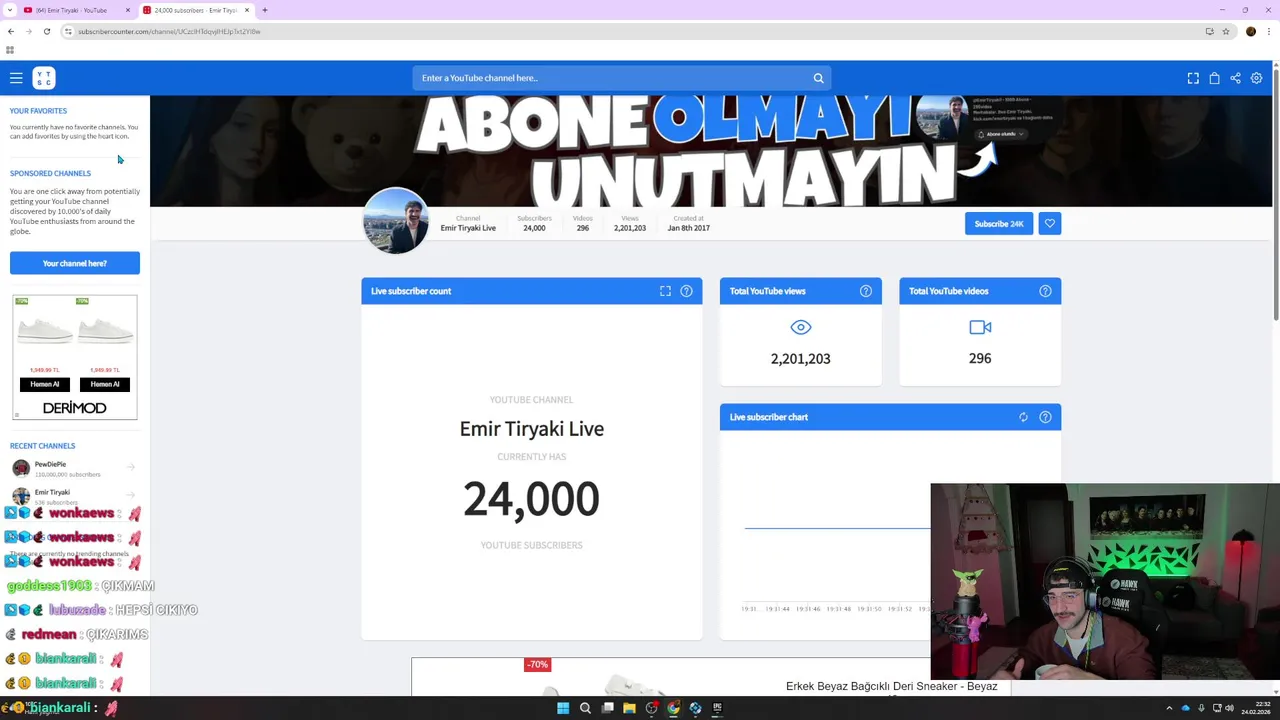1280x720 pixels.
Task: Reload the current page
Action: [46, 31]
